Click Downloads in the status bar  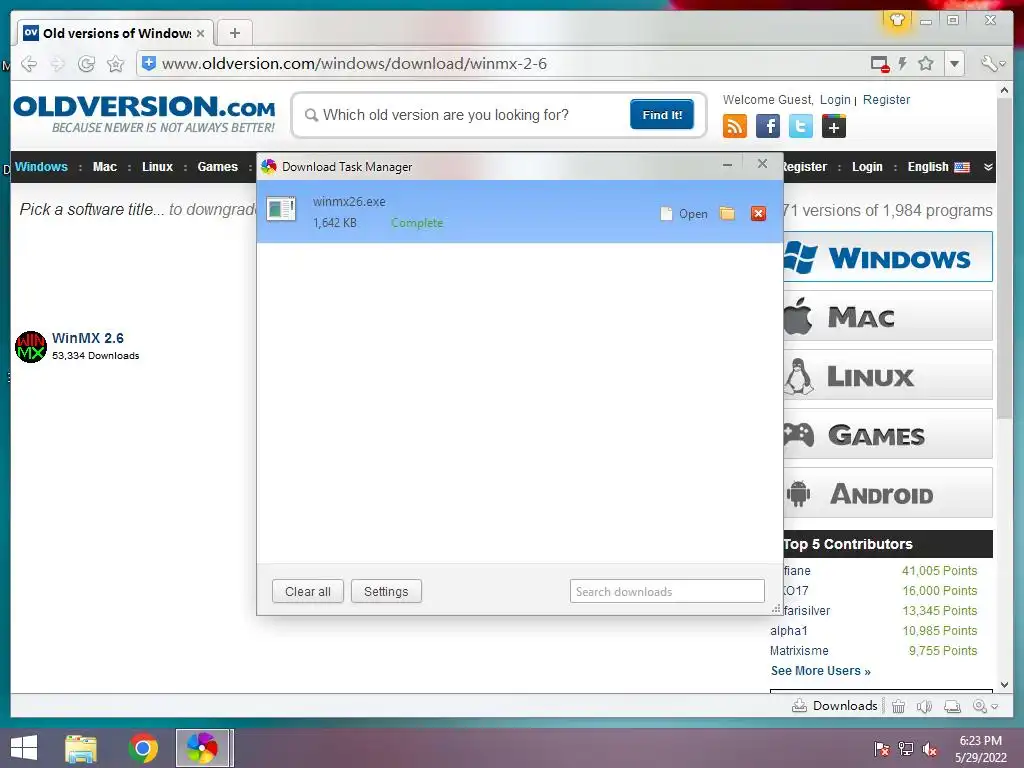tap(835, 706)
